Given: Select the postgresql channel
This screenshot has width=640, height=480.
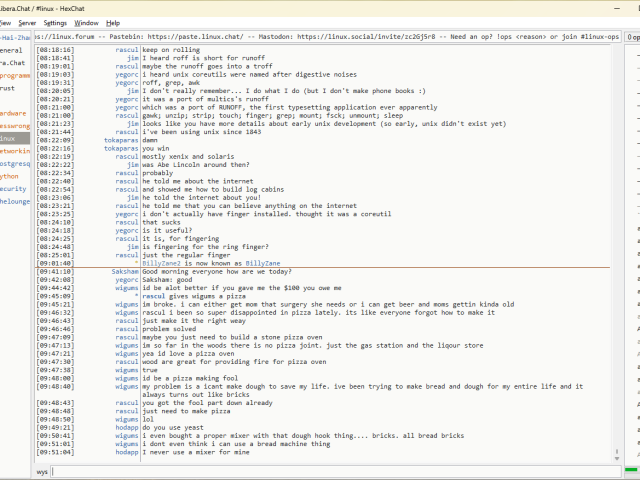Looking at the screenshot, I should pyautogui.click(x=14, y=163).
